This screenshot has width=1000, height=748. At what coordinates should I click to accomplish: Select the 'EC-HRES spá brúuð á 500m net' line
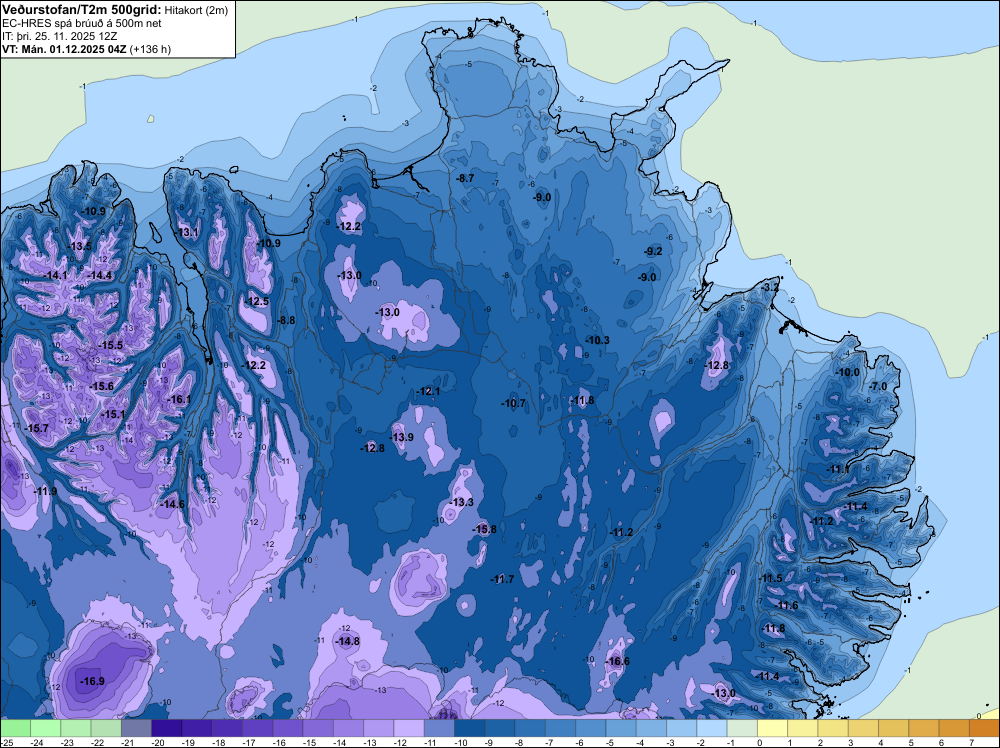[82, 24]
